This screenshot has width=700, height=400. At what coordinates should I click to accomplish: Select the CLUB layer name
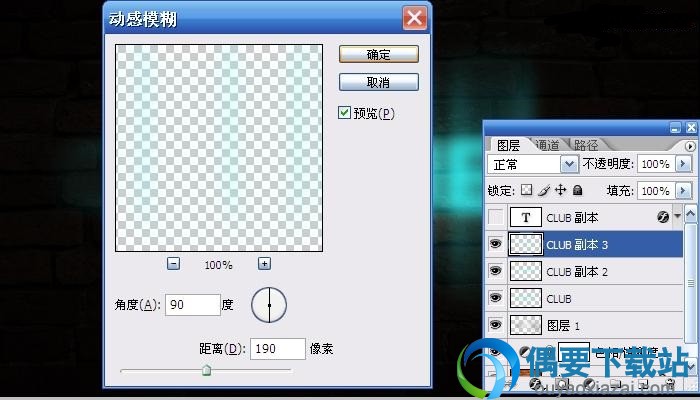559,298
